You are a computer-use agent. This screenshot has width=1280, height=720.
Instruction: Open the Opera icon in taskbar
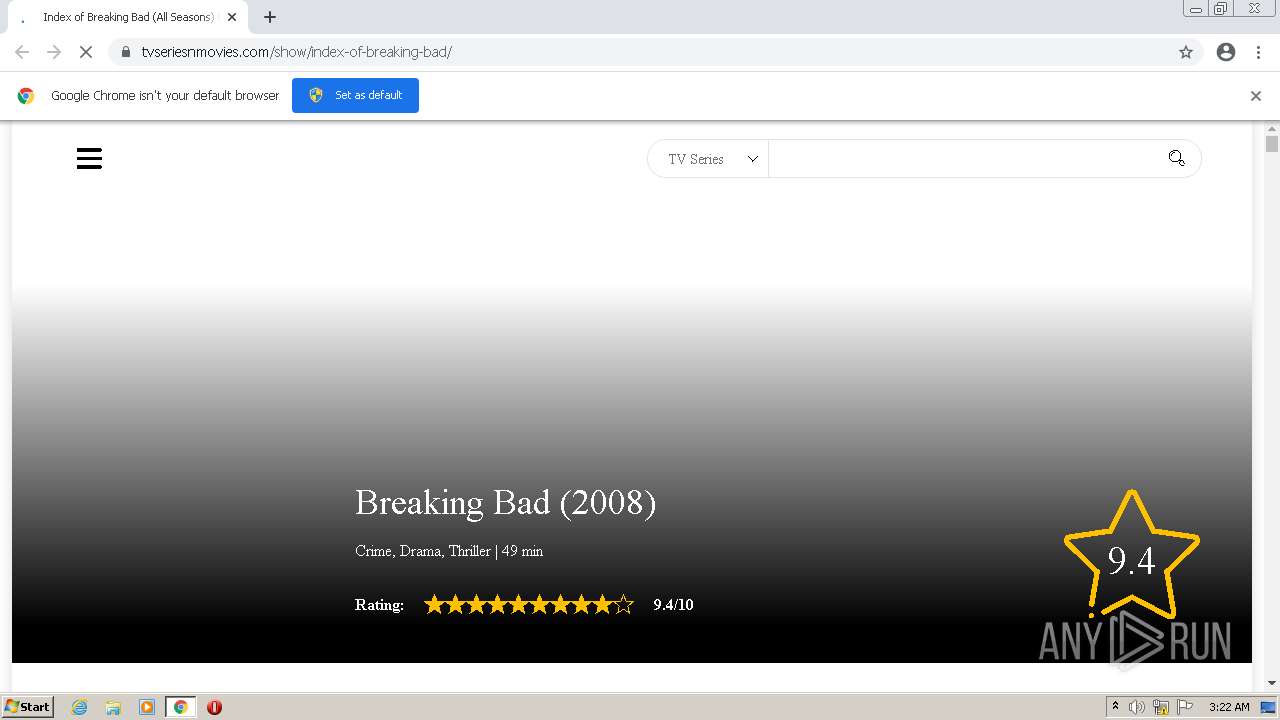tap(214, 707)
